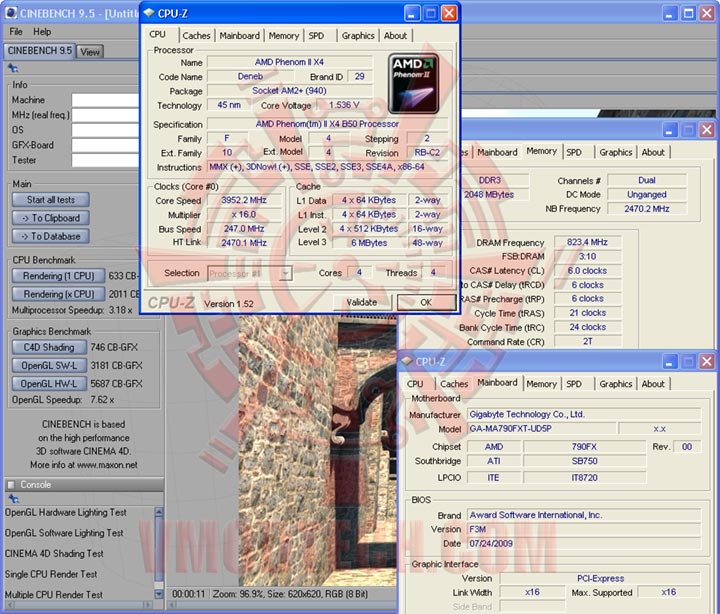Click the Core Speed 3952.2 MHz value

(244, 200)
